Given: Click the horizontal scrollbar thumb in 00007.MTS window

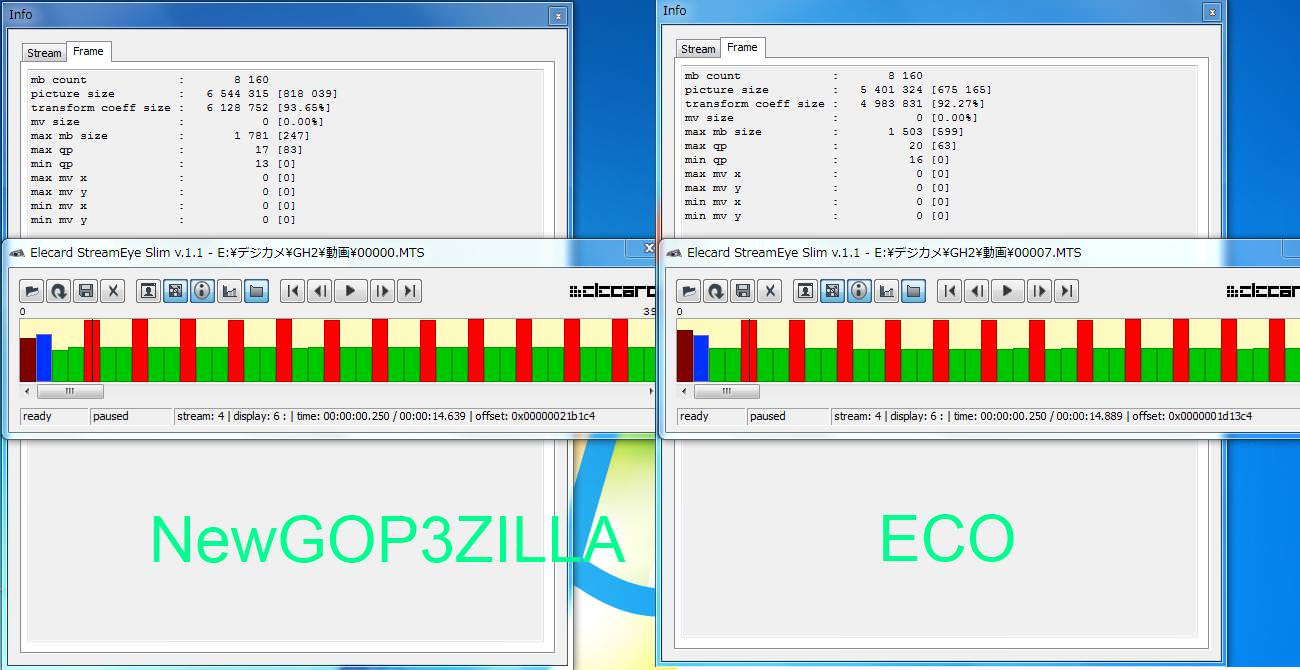Looking at the screenshot, I should coord(726,391).
